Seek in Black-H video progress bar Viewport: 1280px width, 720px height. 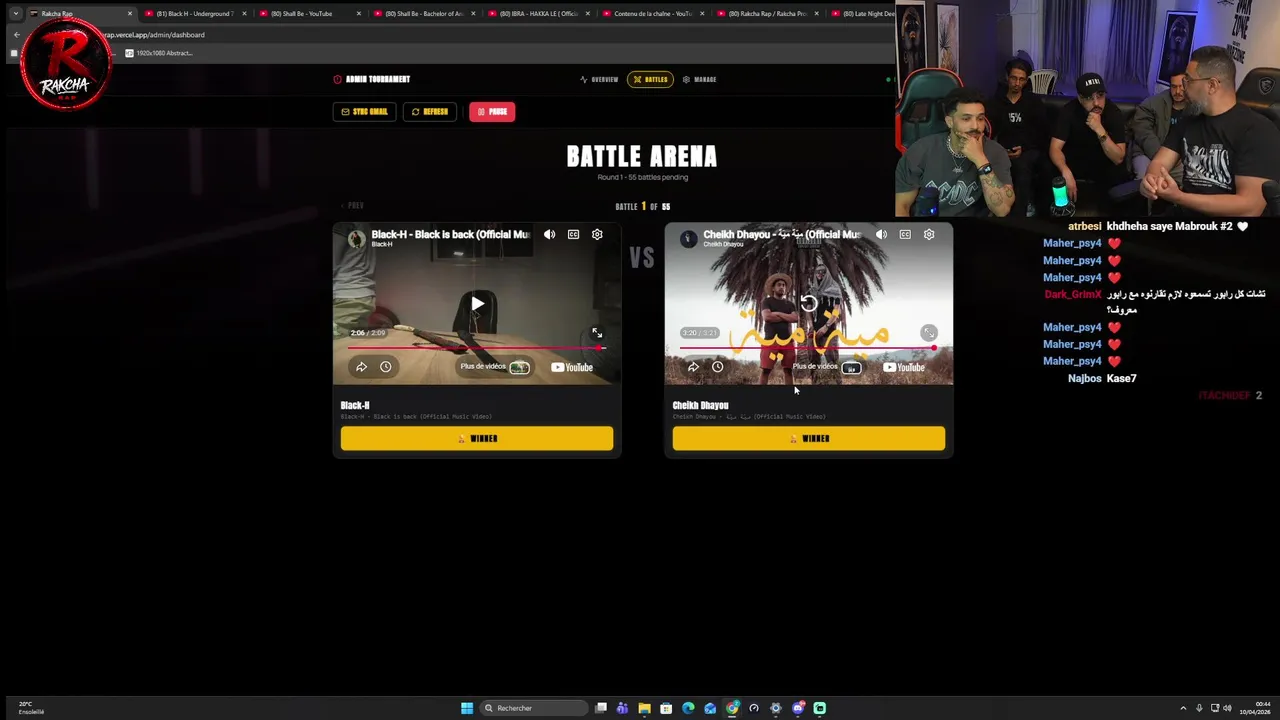(477, 348)
